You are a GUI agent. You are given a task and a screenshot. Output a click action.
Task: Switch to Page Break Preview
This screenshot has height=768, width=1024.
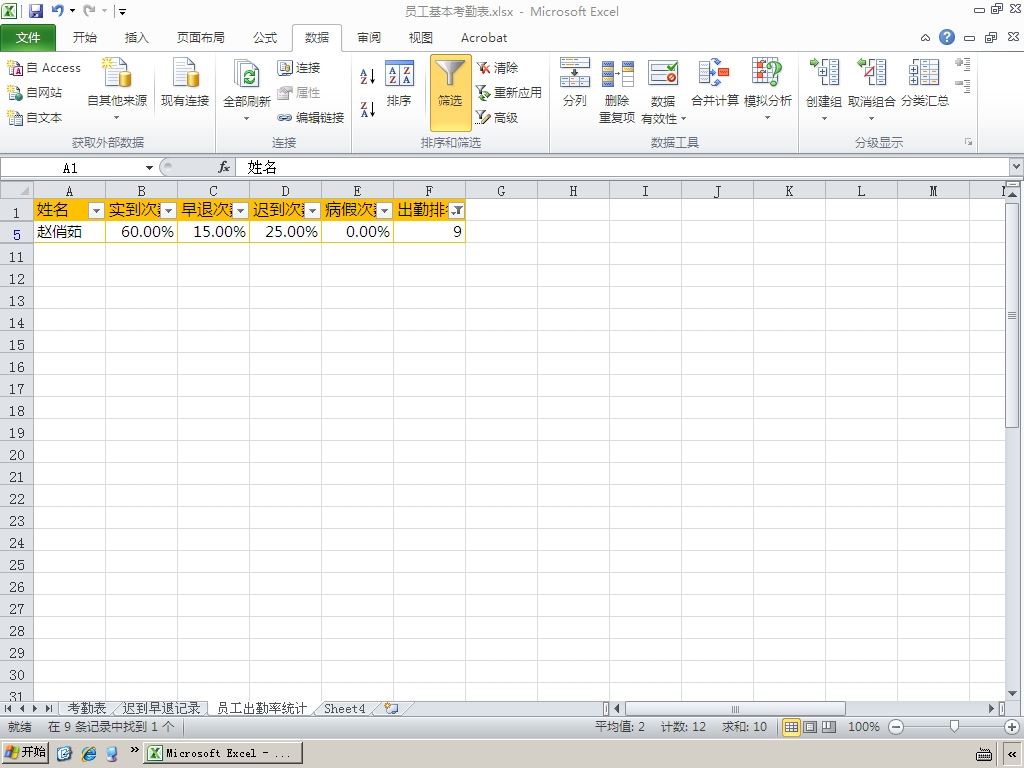829,727
